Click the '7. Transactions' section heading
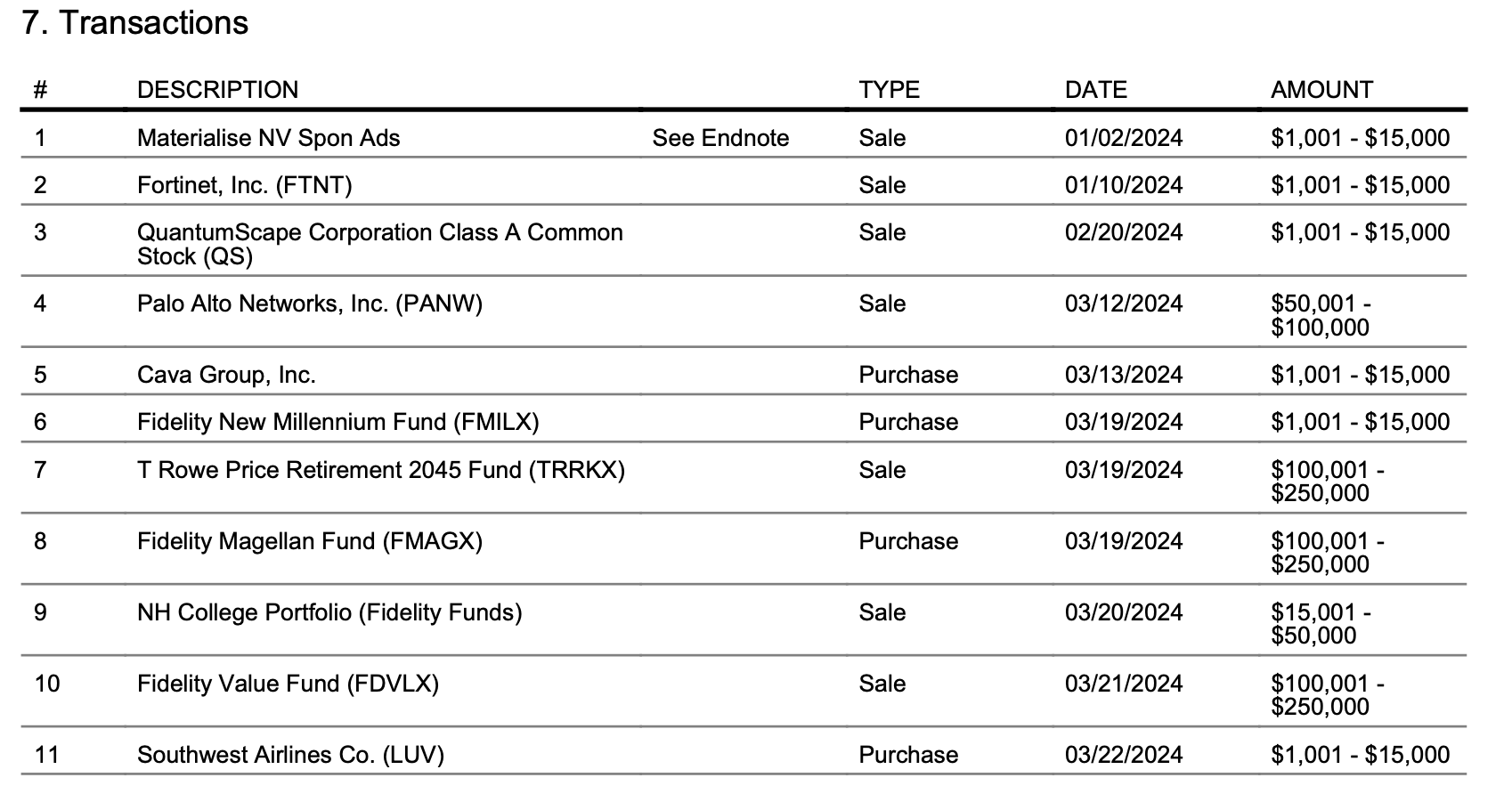 [x=135, y=23]
